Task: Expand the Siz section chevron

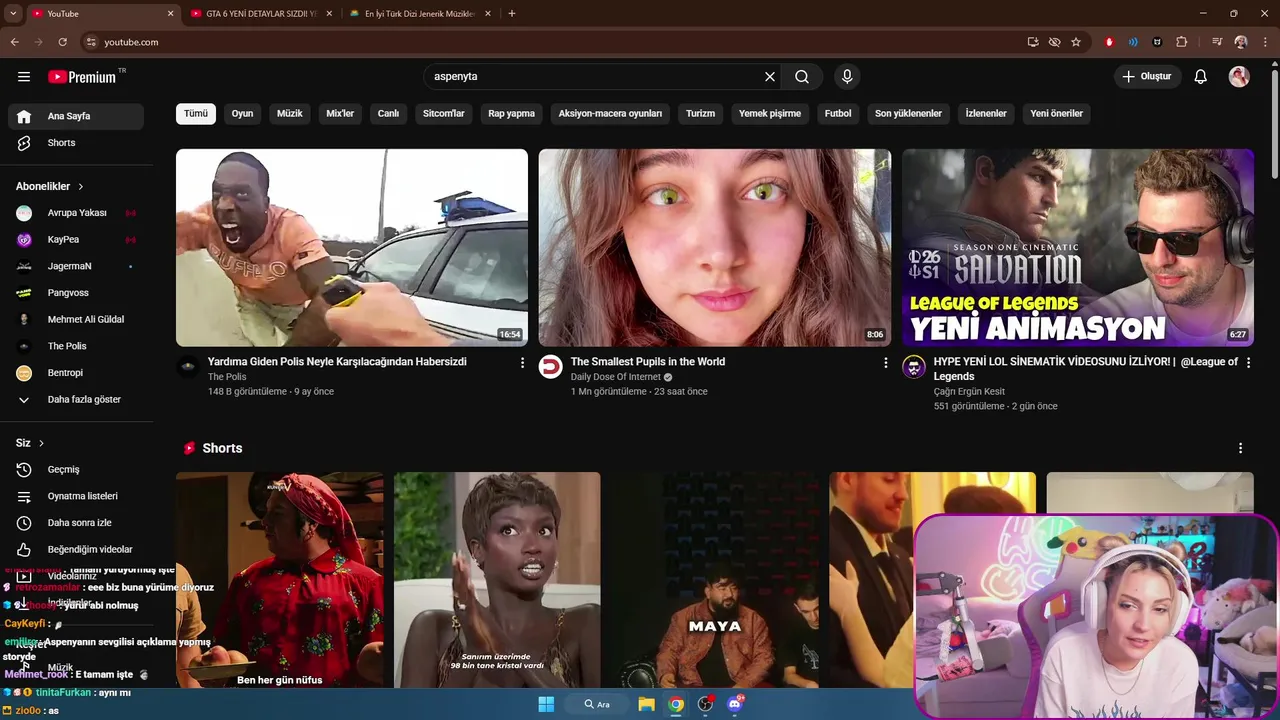Action: click(41, 443)
